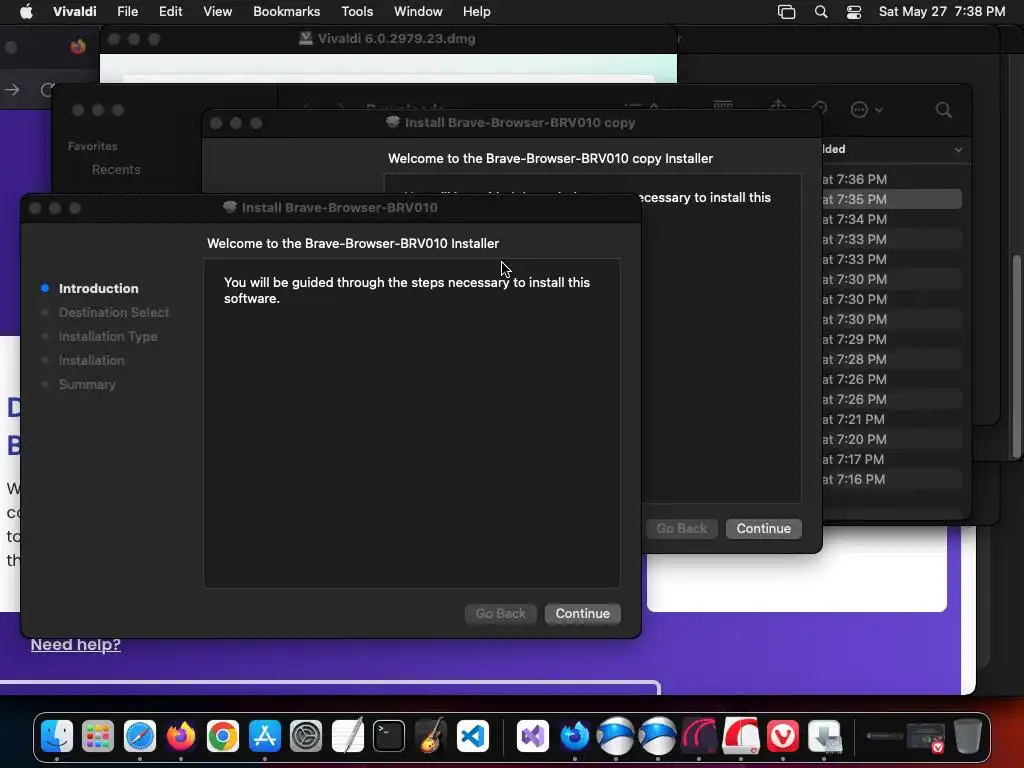Select Finder row dated 7:28 PM
The height and width of the screenshot is (768, 1024).
(891, 359)
